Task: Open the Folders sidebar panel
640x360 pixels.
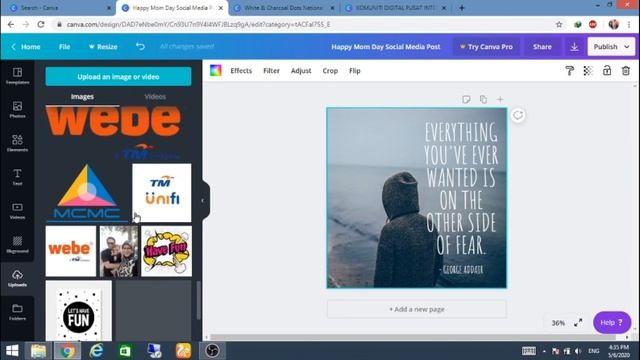Action: click(17, 312)
